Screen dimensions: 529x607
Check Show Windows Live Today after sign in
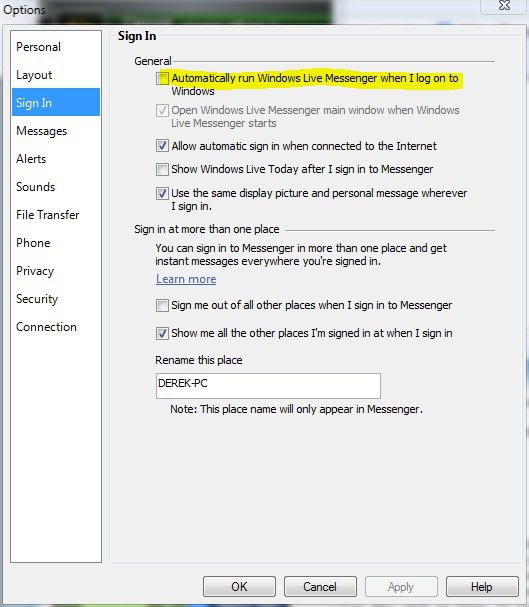tap(162, 169)
